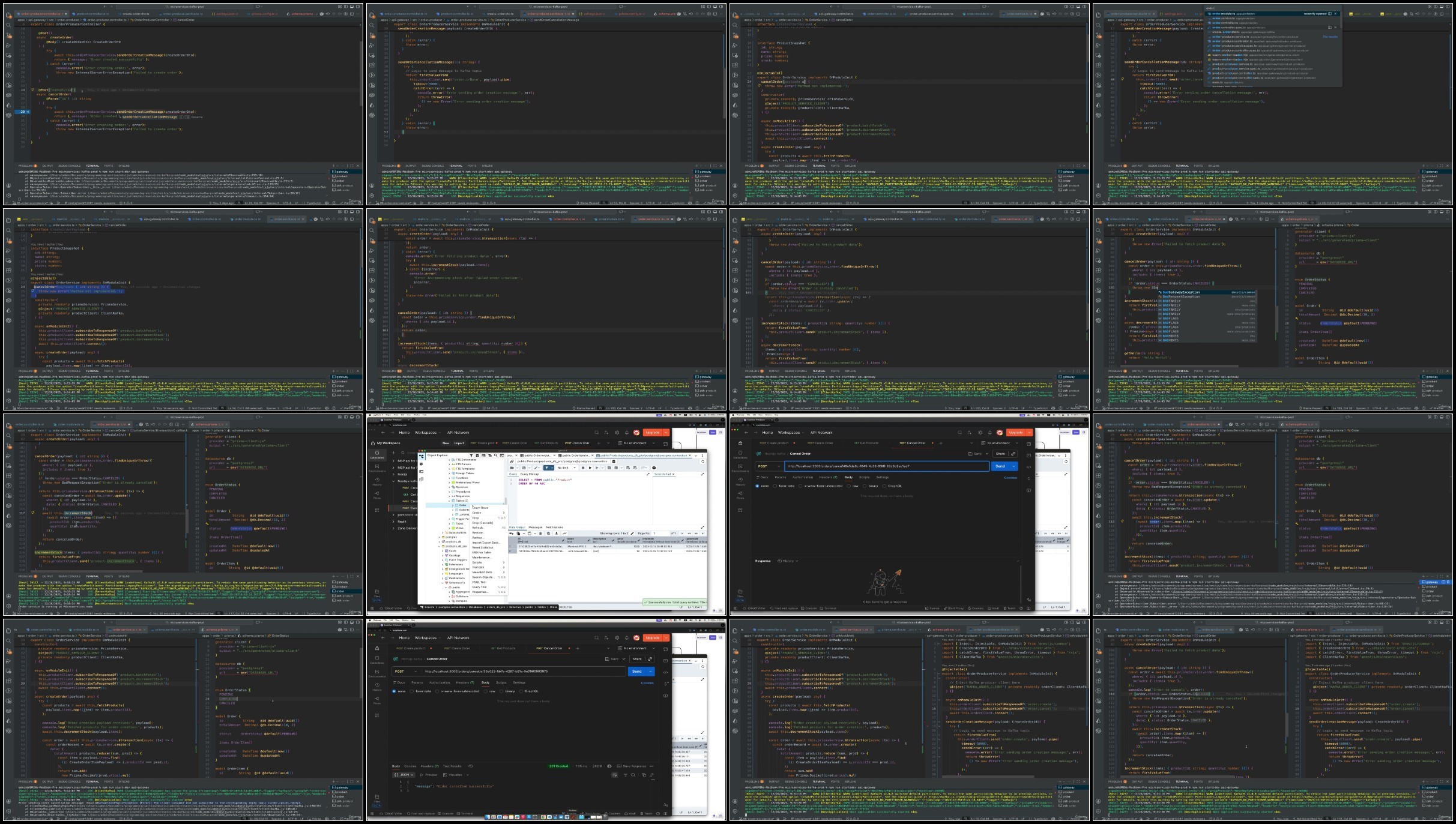
Task: Click Save Response next to 201 Created status
Action: pyautogui.click(x=632, y=766)
